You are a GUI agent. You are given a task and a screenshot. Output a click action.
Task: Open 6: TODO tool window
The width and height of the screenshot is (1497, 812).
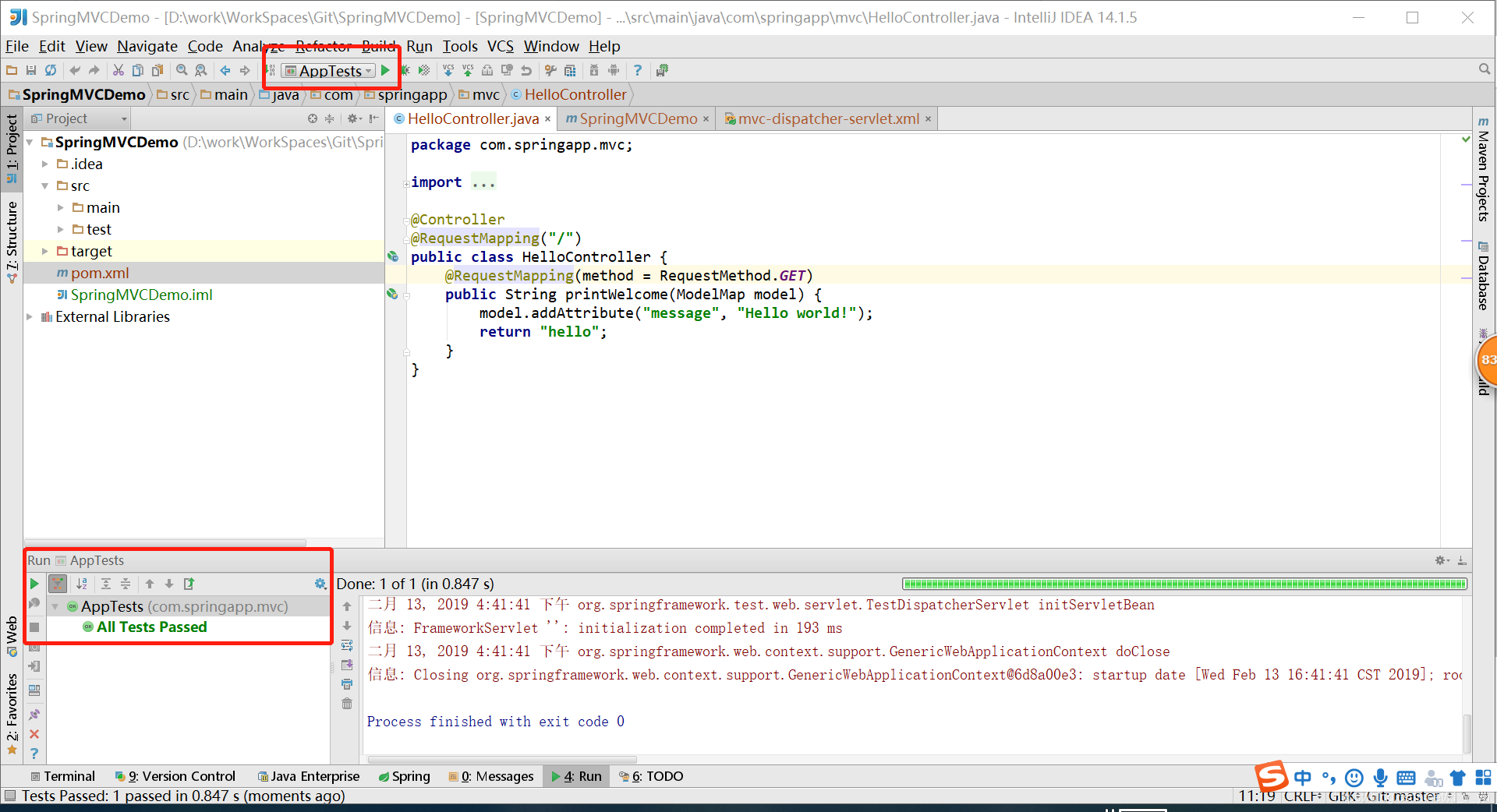click(651, 776)
